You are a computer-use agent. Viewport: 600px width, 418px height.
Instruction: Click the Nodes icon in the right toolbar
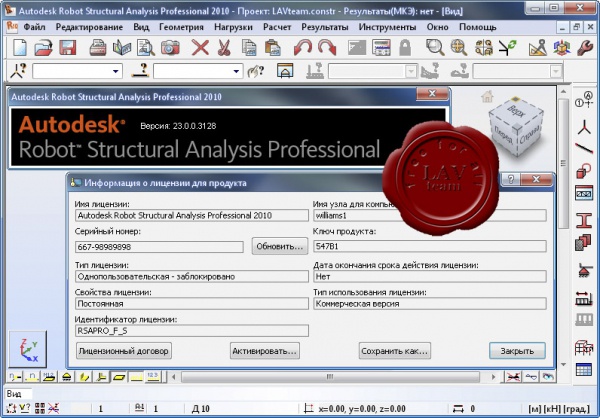[x=584, y=127]
